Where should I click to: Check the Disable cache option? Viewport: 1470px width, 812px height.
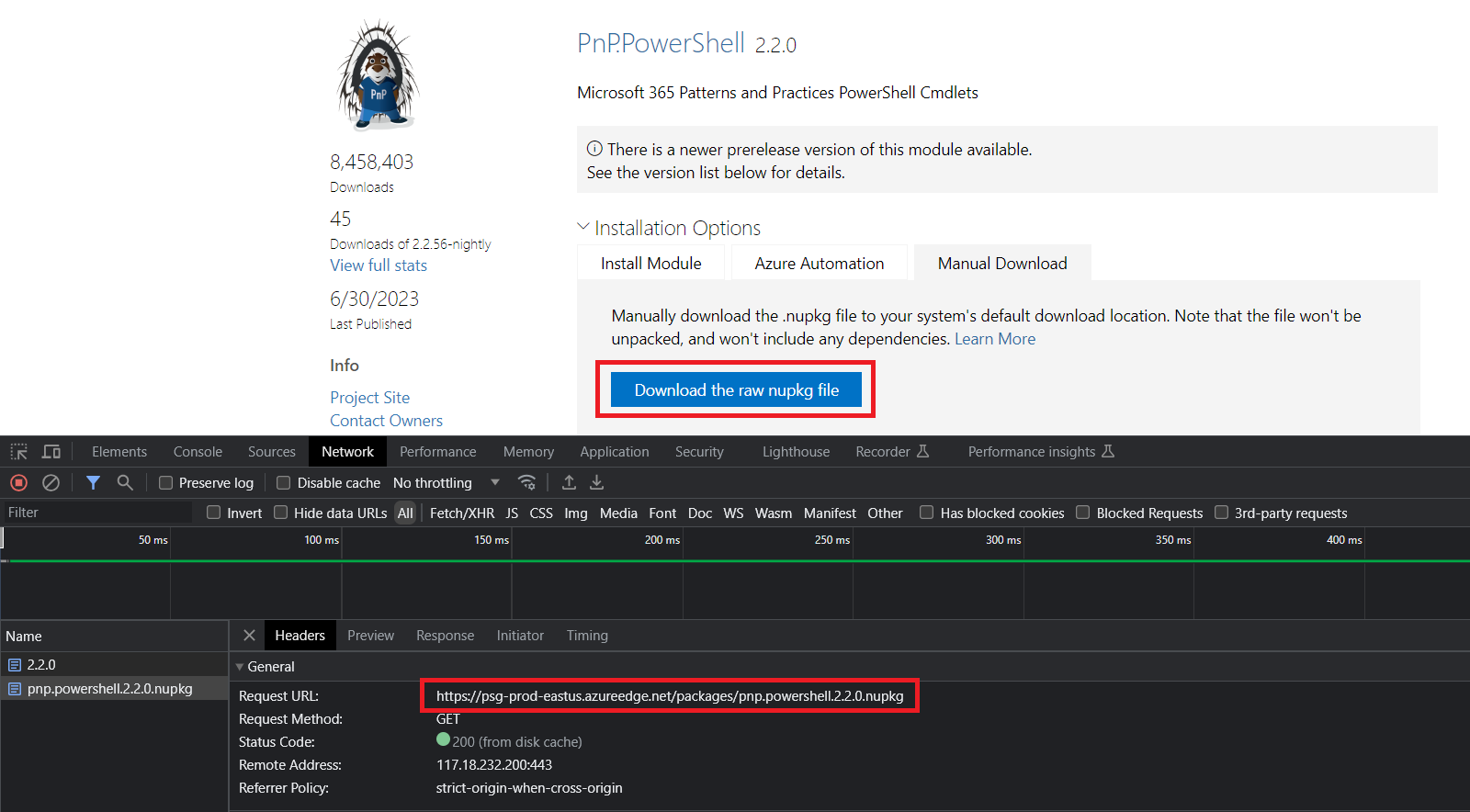(284, 483)
